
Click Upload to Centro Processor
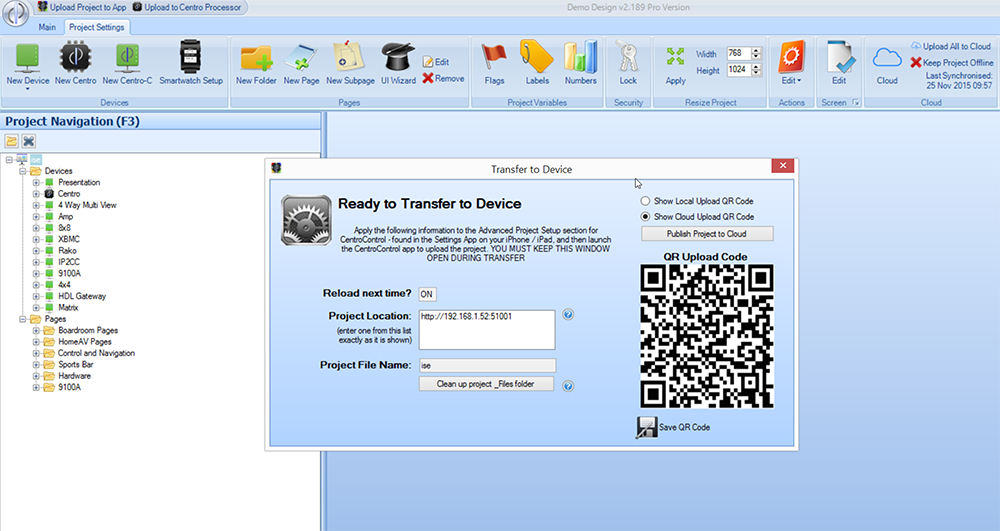(x=187, y=7)
